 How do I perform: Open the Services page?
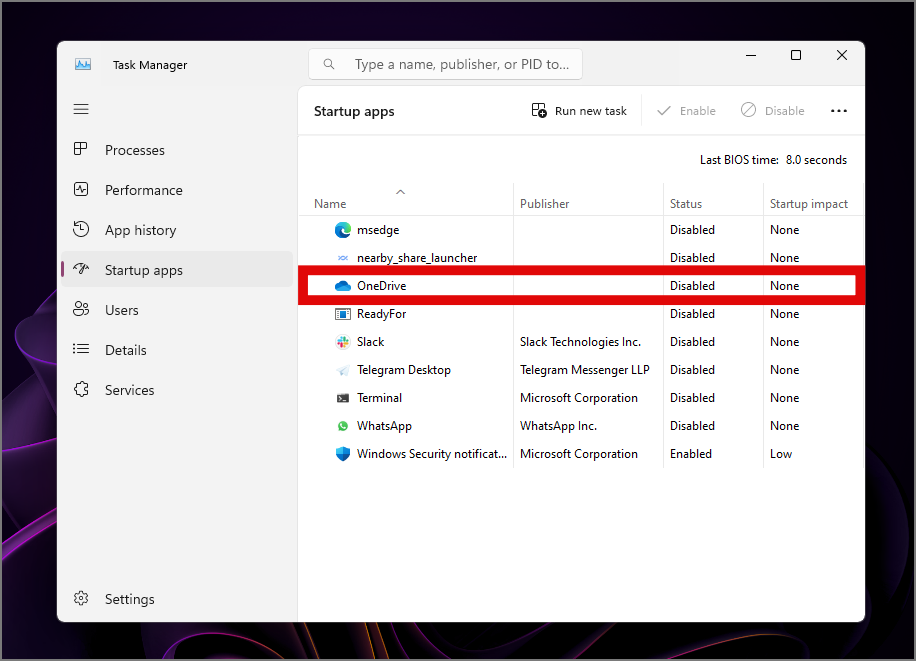tap(177, 390)
